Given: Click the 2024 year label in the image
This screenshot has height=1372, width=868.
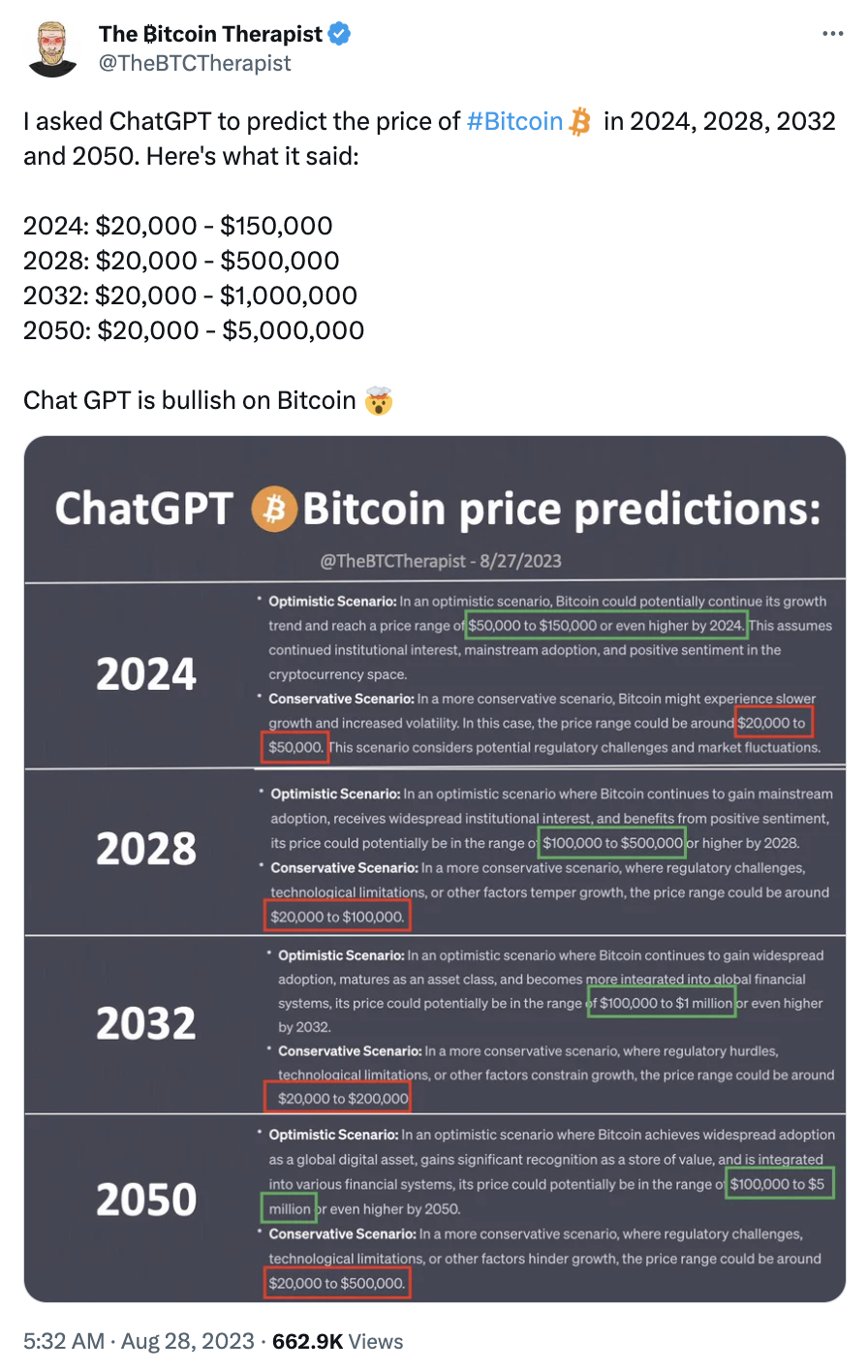Looking at the screenshot, I should [x=146, y=674].
